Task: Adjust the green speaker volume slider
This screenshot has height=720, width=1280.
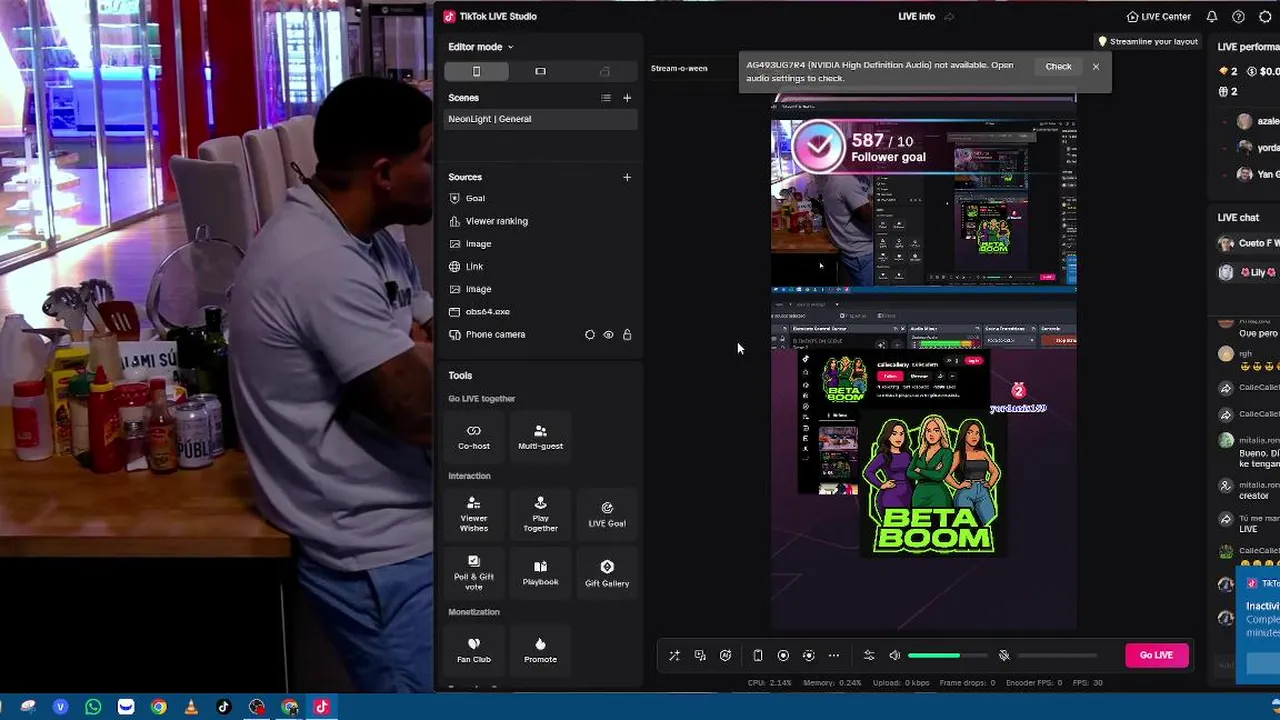Action: click(x=947, y=656)
